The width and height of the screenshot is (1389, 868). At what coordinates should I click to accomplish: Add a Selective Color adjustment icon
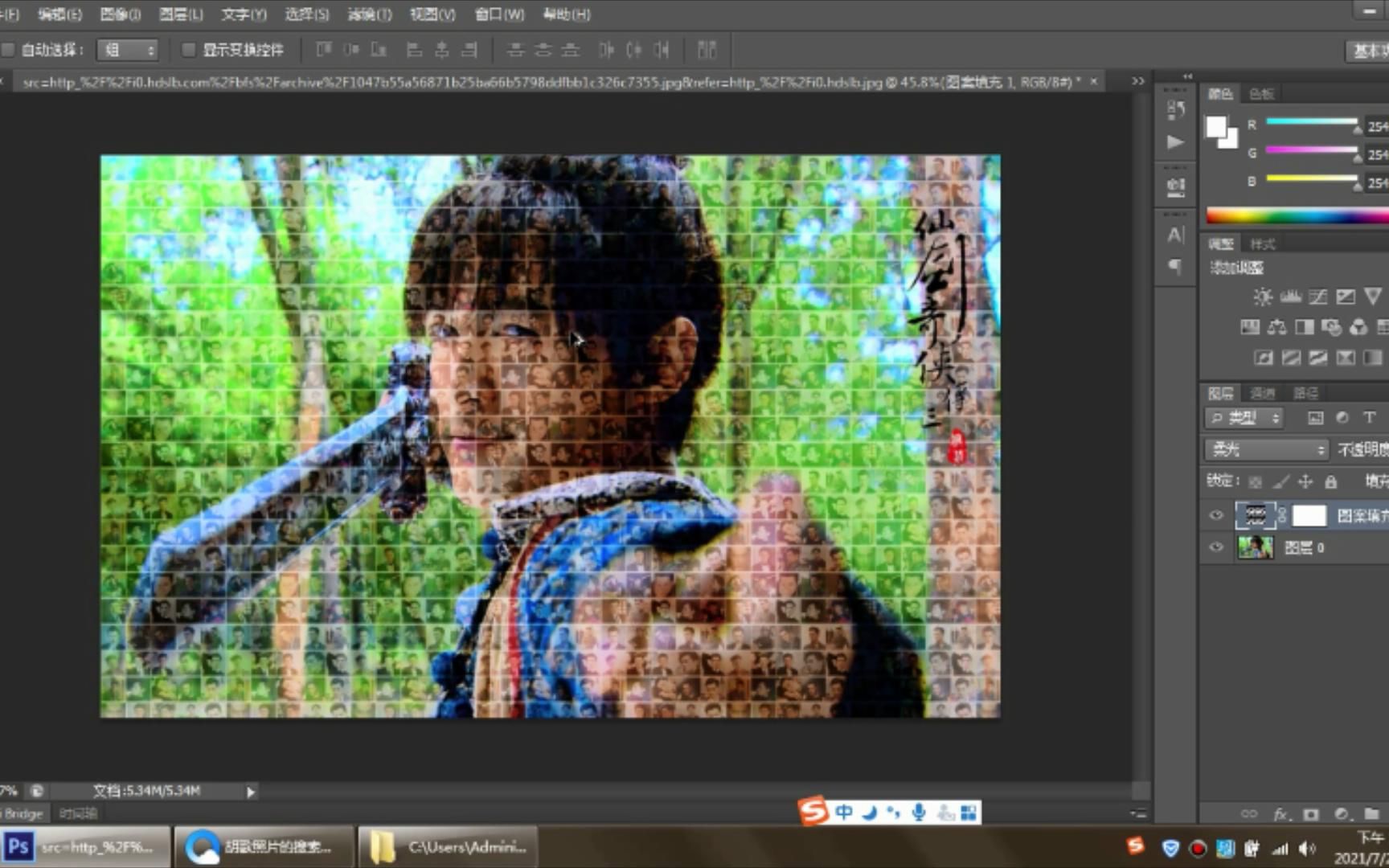click(x=1345, y=358)
